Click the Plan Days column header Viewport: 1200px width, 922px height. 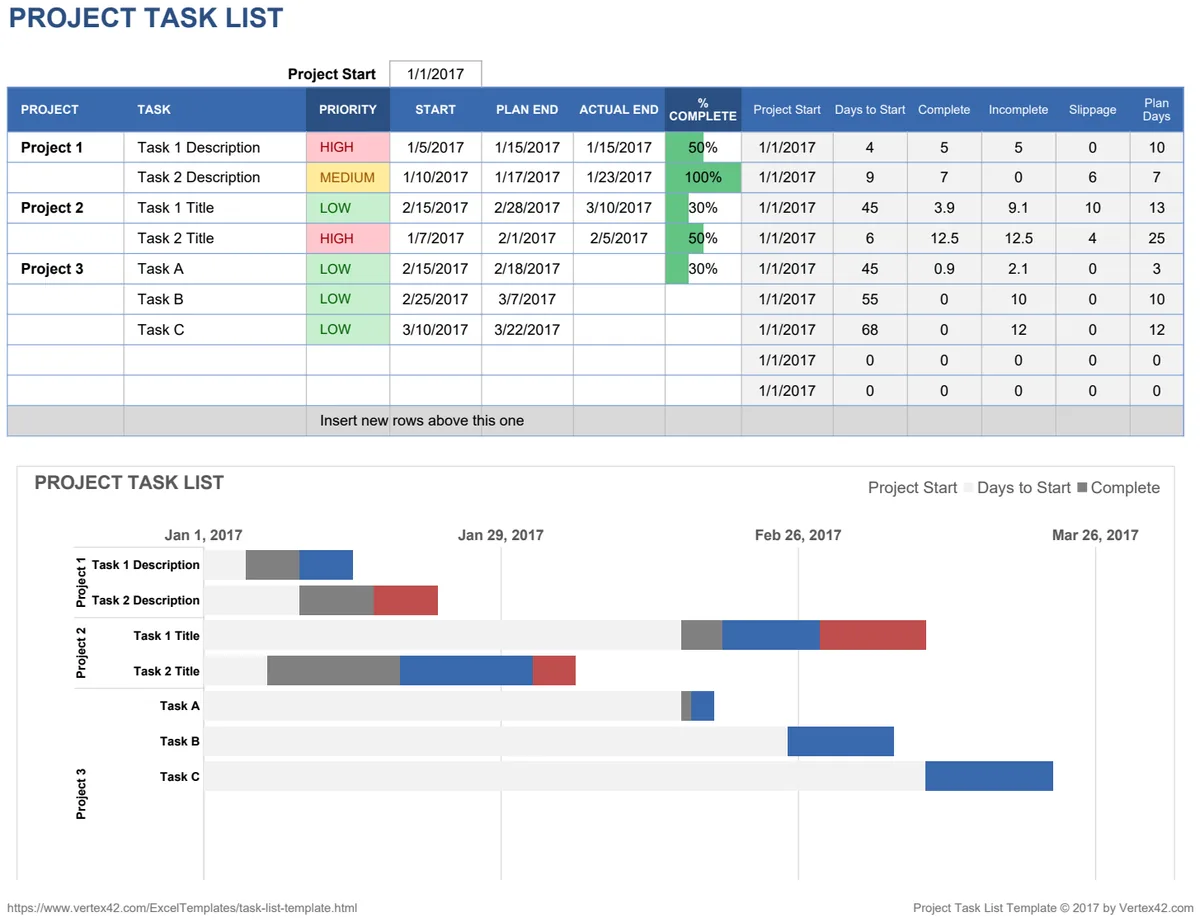[1157, 110]
